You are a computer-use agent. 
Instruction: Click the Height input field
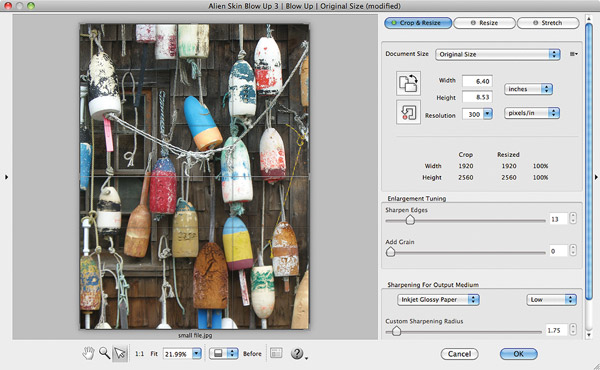click(477, 97)
